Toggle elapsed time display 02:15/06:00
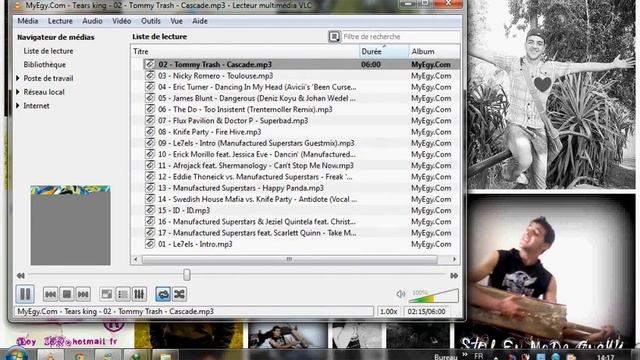The width and height of the screenshot is (640, 360). [426, 311]
